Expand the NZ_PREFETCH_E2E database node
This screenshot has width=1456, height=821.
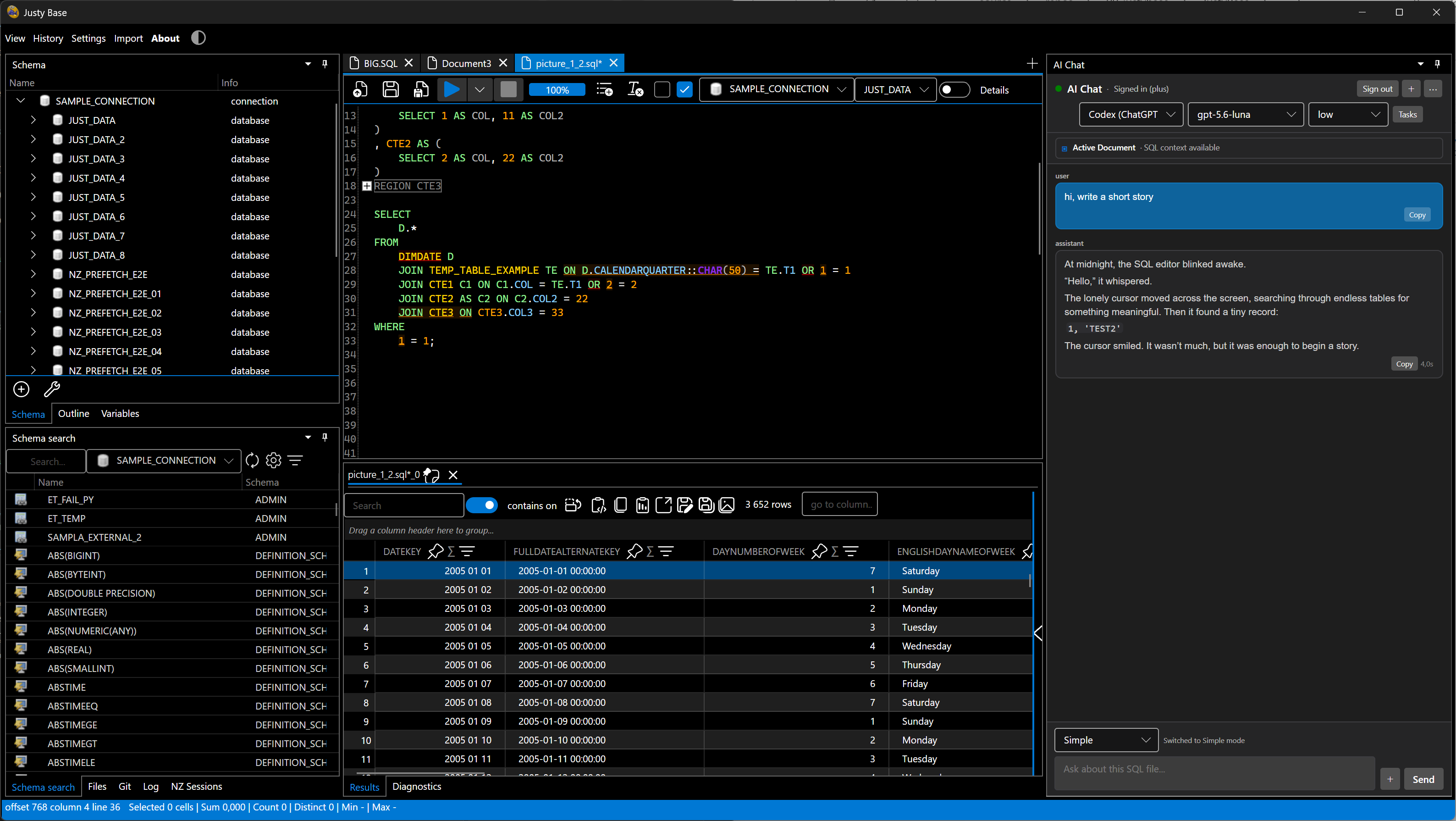coord(33,274)
